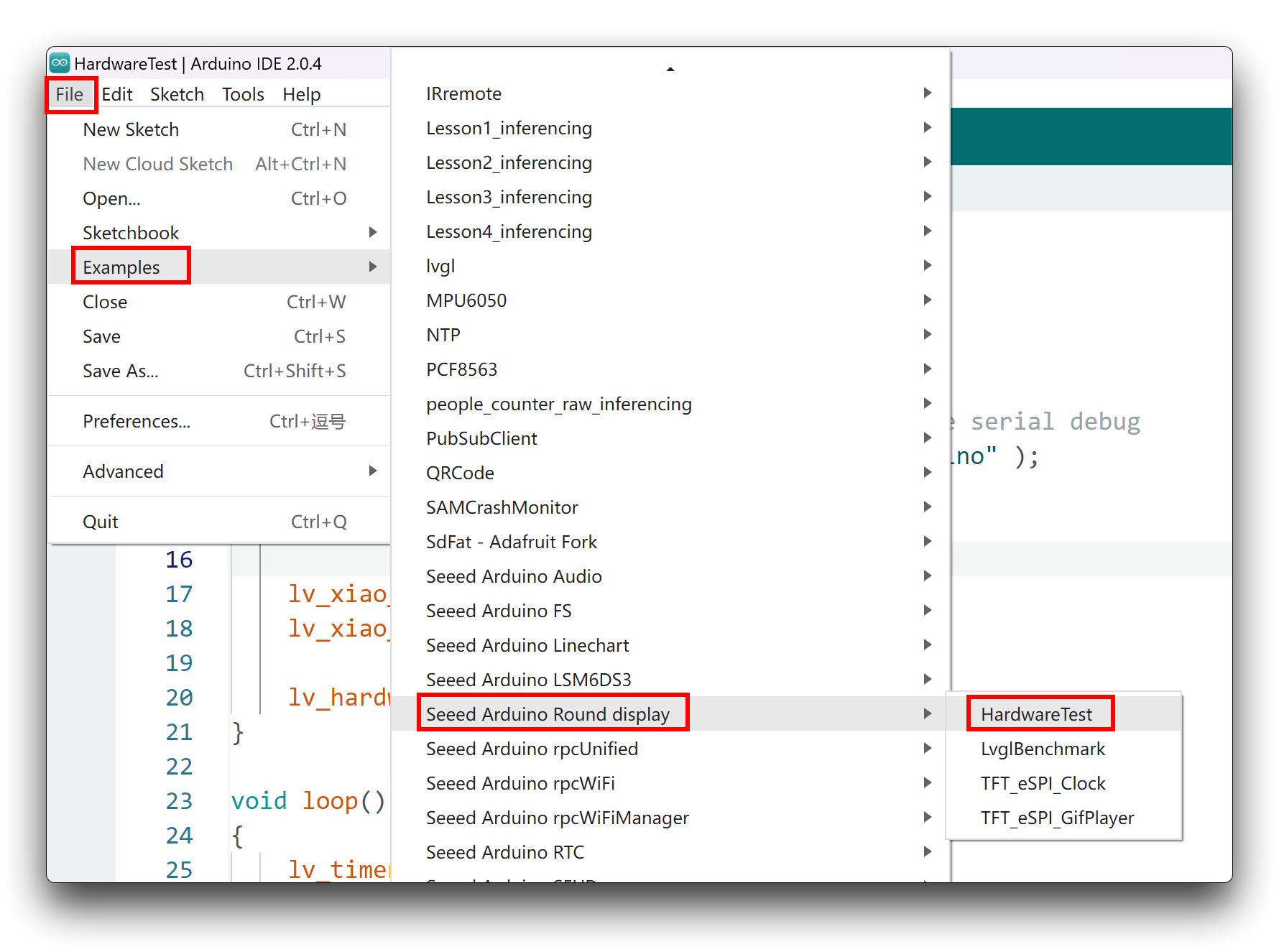Open QRCode examples entry
Viewport: 1279px width, 952px height.
670,473
